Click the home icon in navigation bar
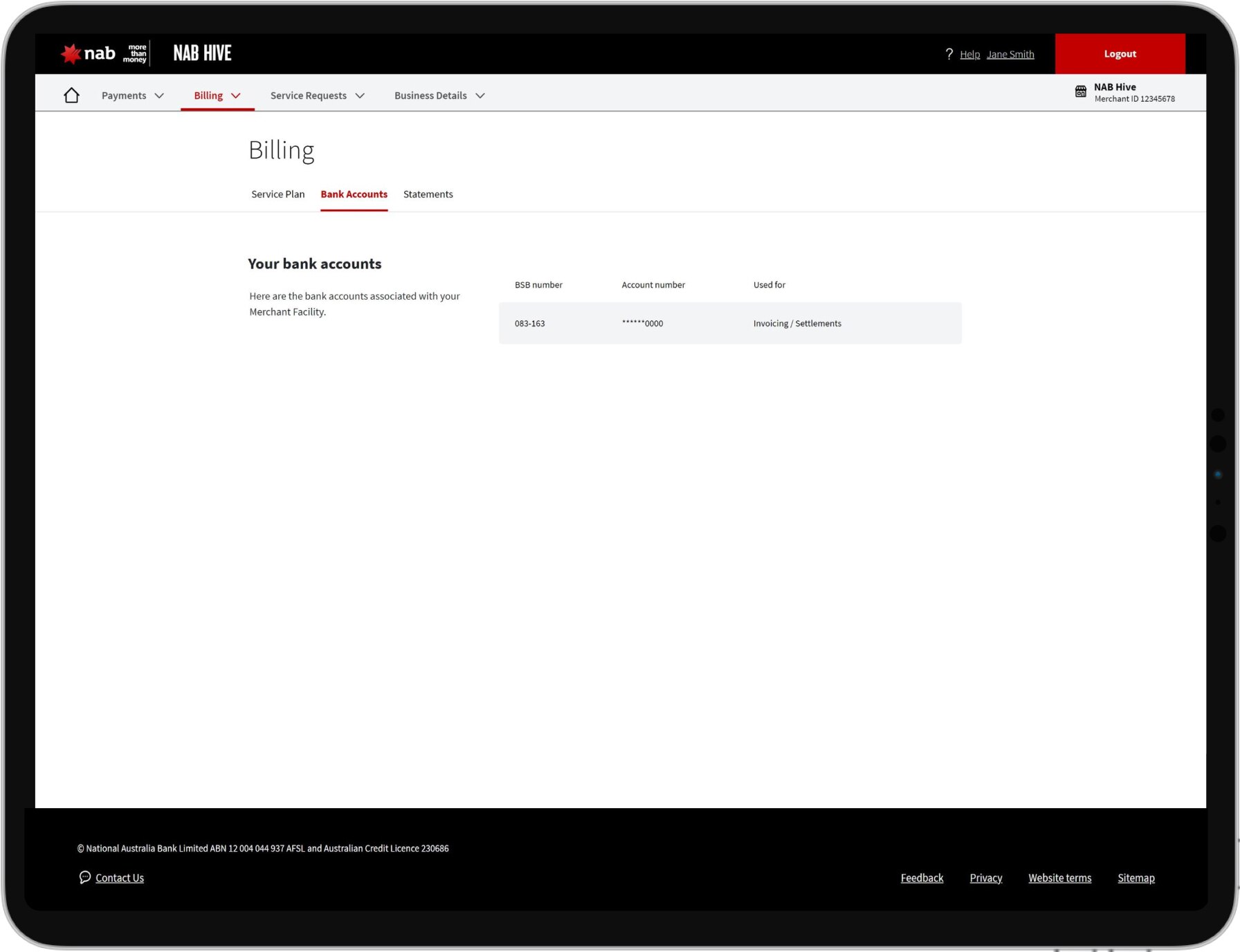This screenshot has width=1240, height=952. click(71, 95)
